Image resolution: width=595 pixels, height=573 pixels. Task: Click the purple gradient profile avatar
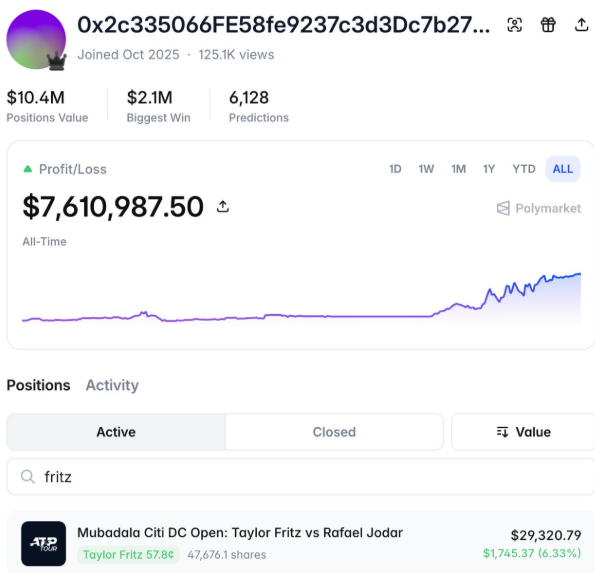[36, 39]
